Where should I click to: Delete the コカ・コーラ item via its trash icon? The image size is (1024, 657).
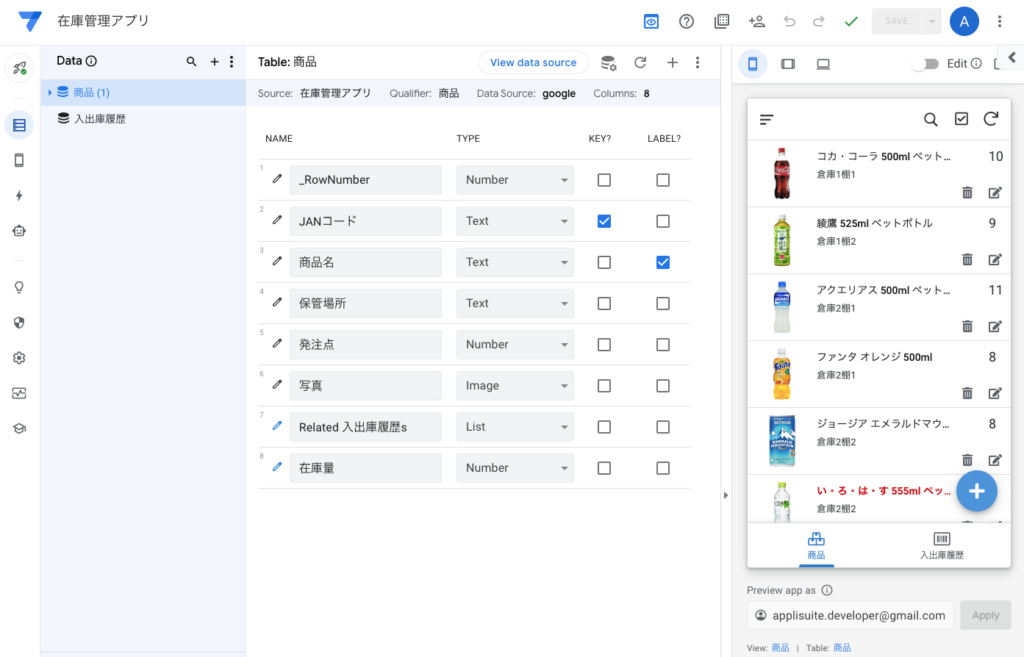pyautogui.click(x=967, y=192)
